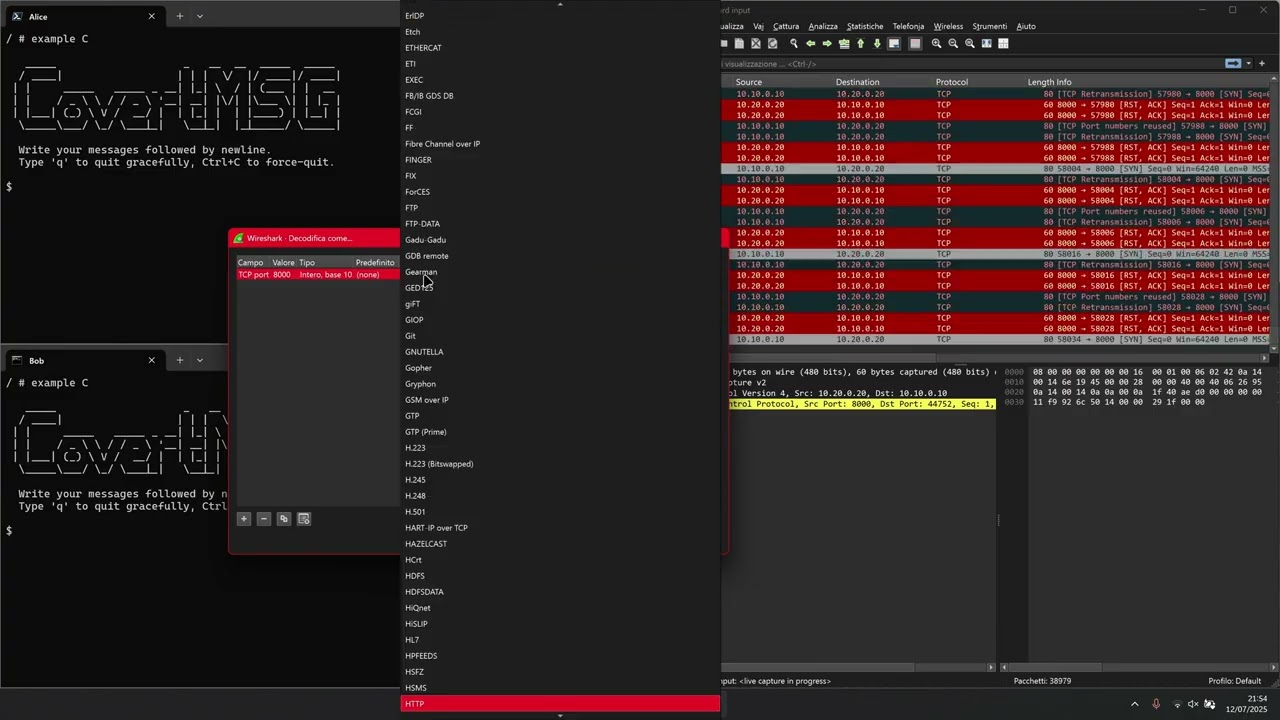
Task: Clear all Decode As entries icon
Action: [304, 519]
